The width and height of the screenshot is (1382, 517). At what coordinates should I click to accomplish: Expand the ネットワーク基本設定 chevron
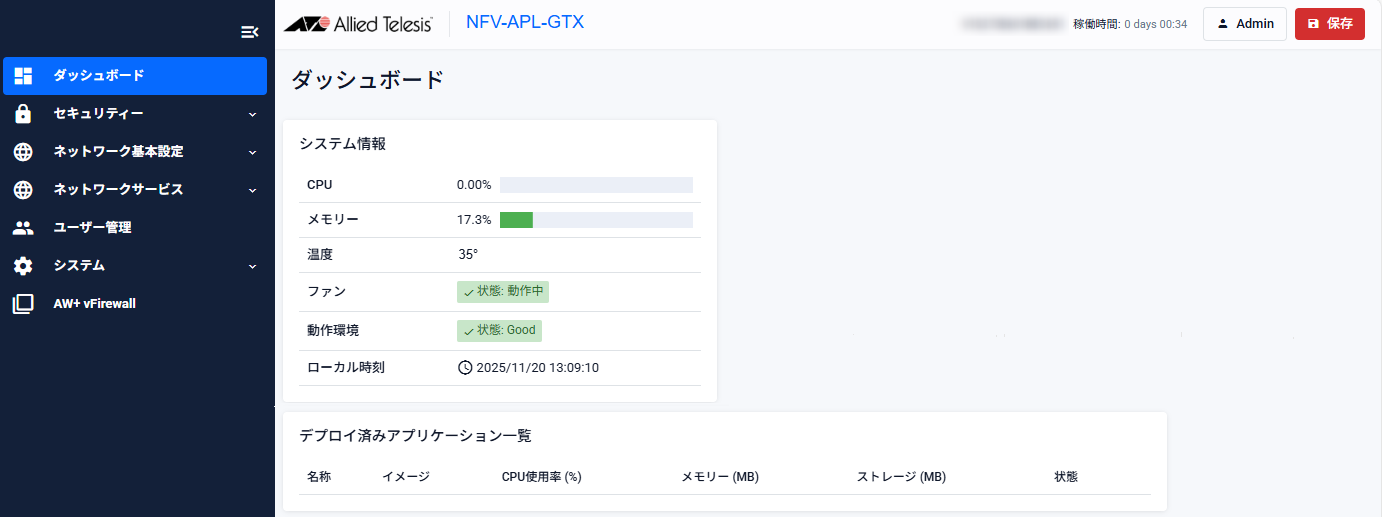(x=253, y=152)
